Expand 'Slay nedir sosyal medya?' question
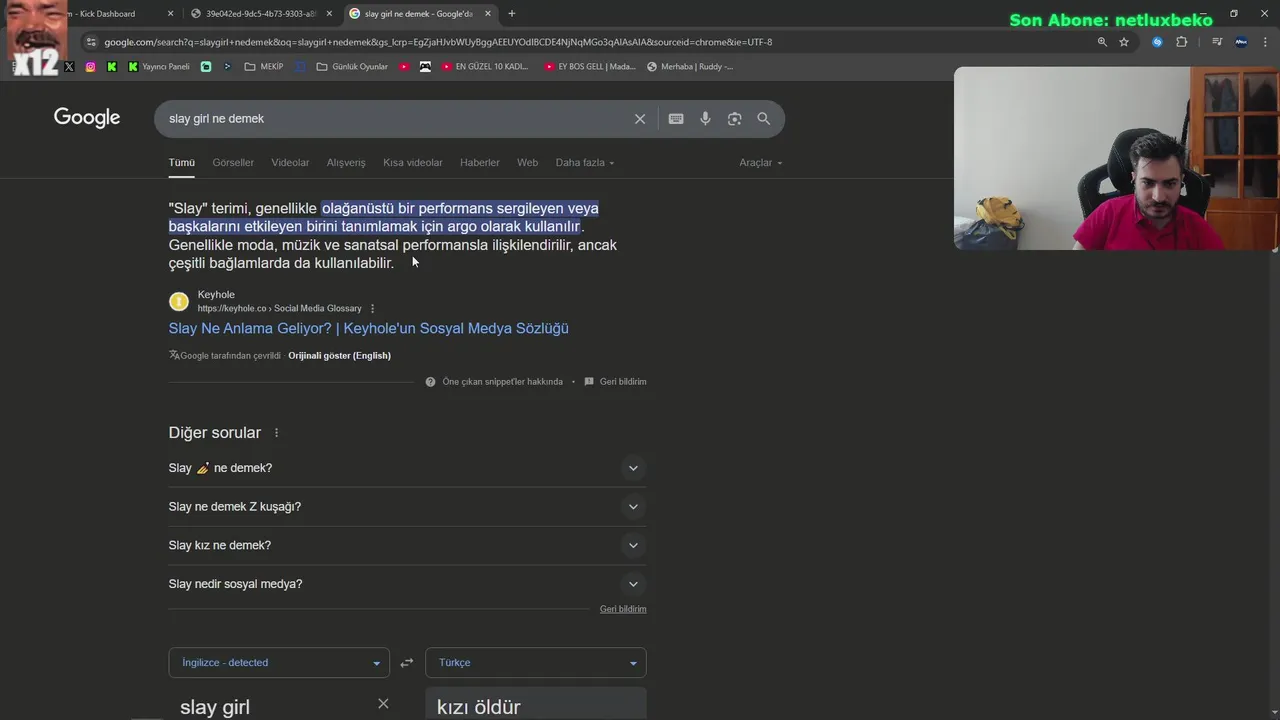This screenshot has width=1280, height=720. tap(407, 584)
